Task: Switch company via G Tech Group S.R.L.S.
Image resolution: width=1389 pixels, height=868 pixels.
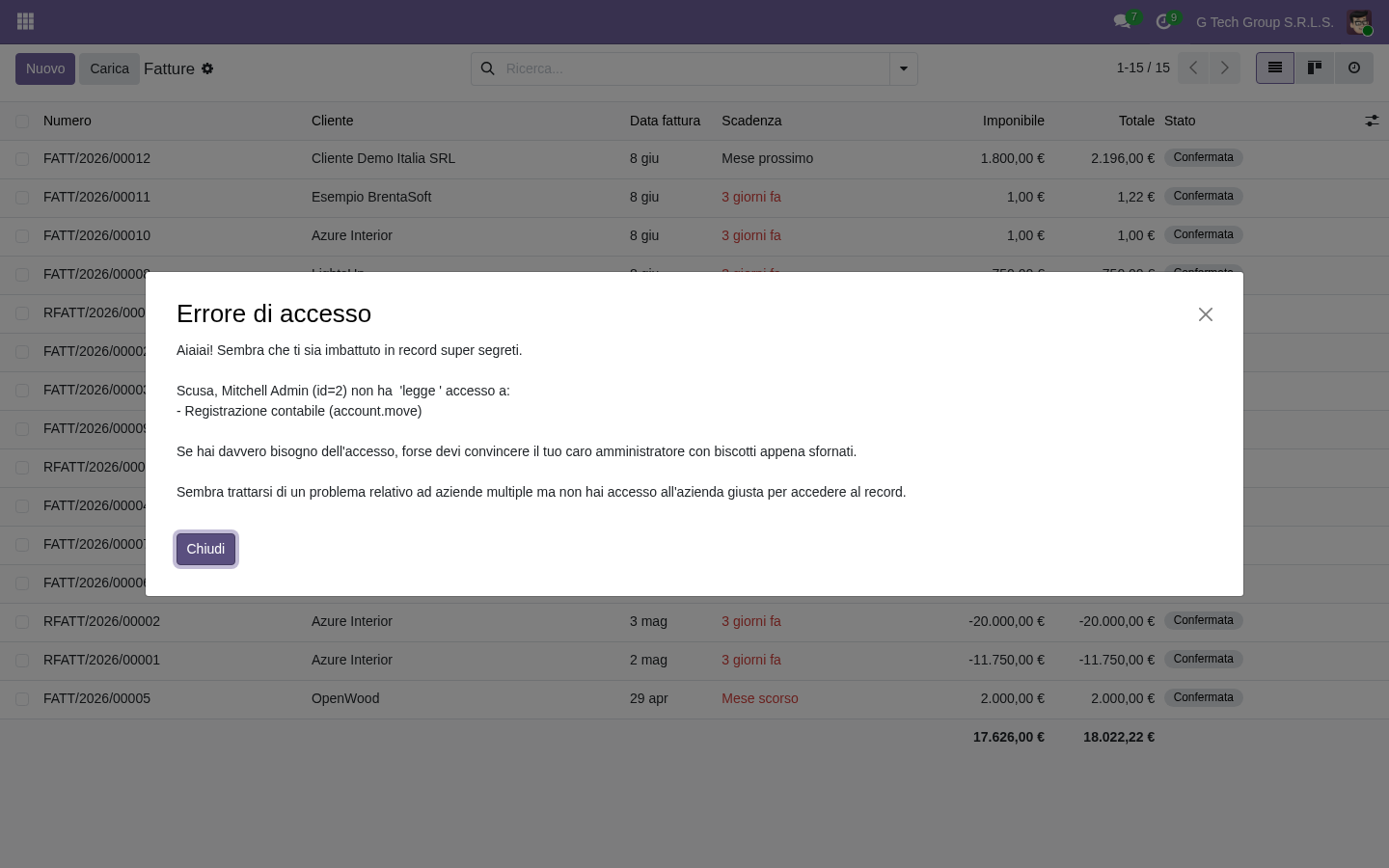Action: pos(1265,22)
